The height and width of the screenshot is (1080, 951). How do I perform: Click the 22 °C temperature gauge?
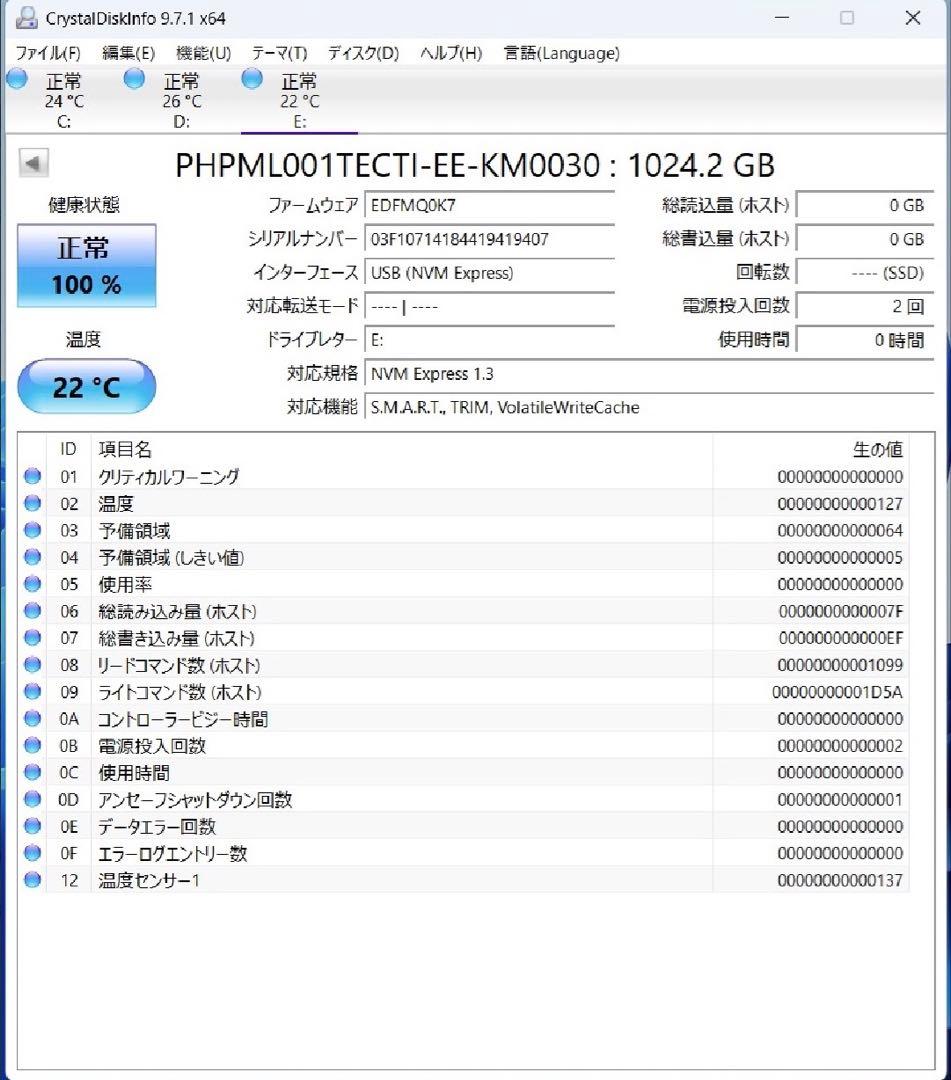(x=86, y=385)
